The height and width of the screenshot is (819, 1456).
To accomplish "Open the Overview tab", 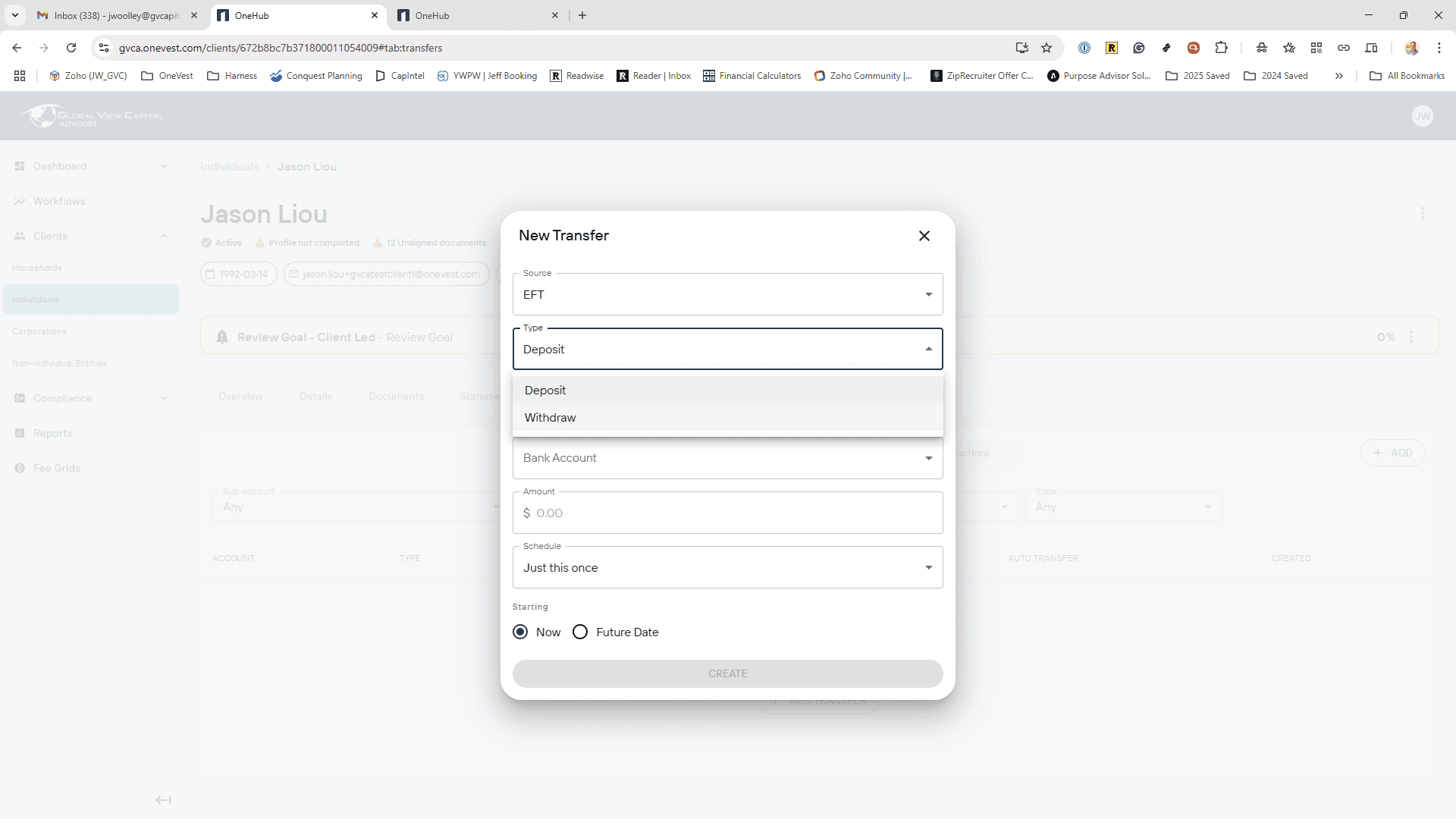I will click(240, 396).
